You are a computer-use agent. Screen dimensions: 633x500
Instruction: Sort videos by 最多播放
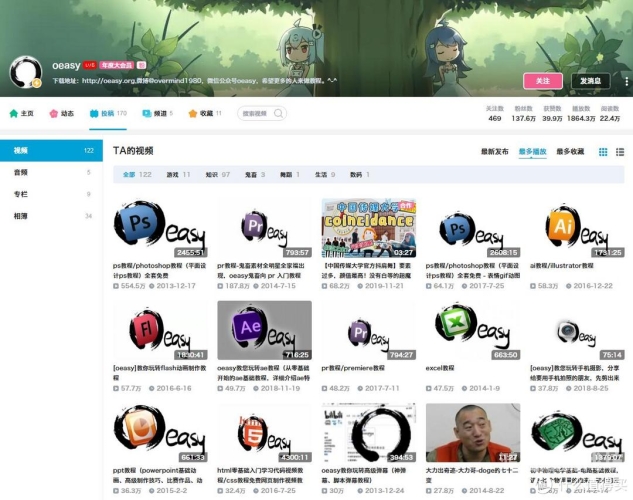point(532,151)
